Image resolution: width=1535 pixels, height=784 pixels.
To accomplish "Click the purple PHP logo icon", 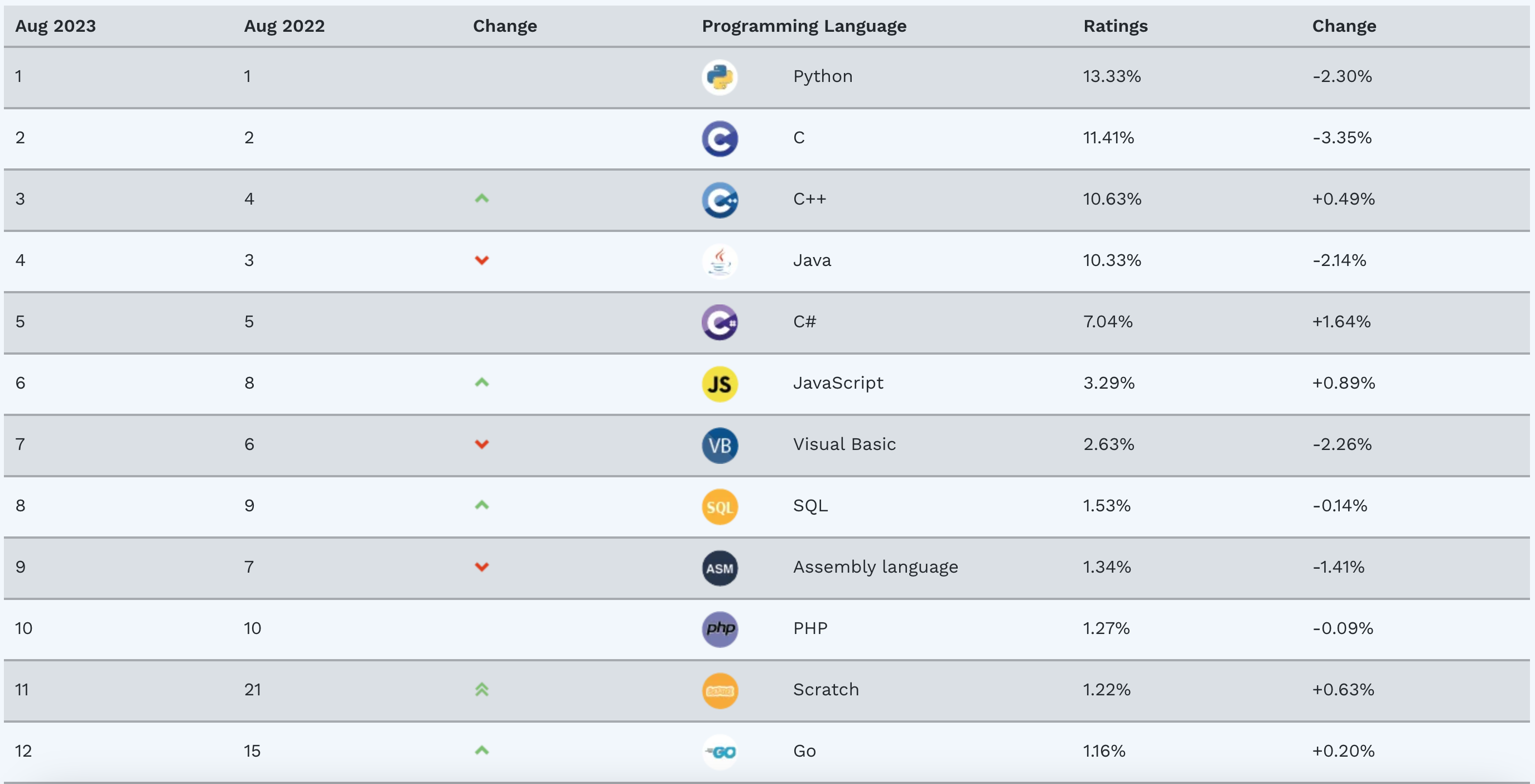I will point(719,630).
